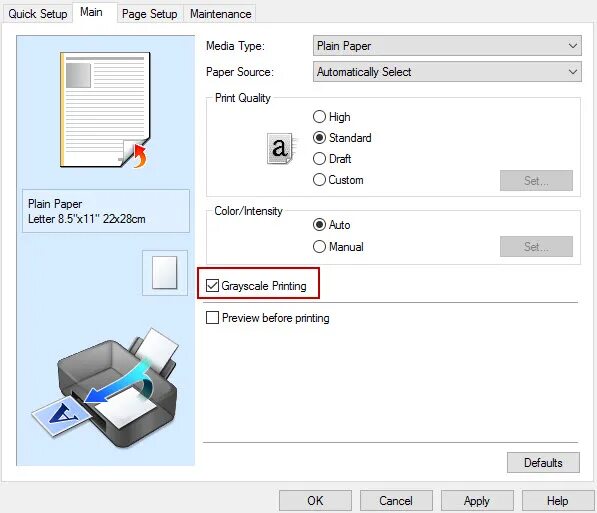Open the Media Type dropdown
The width and height of the screenshot is (597, 513).
[x=447, y=46]
